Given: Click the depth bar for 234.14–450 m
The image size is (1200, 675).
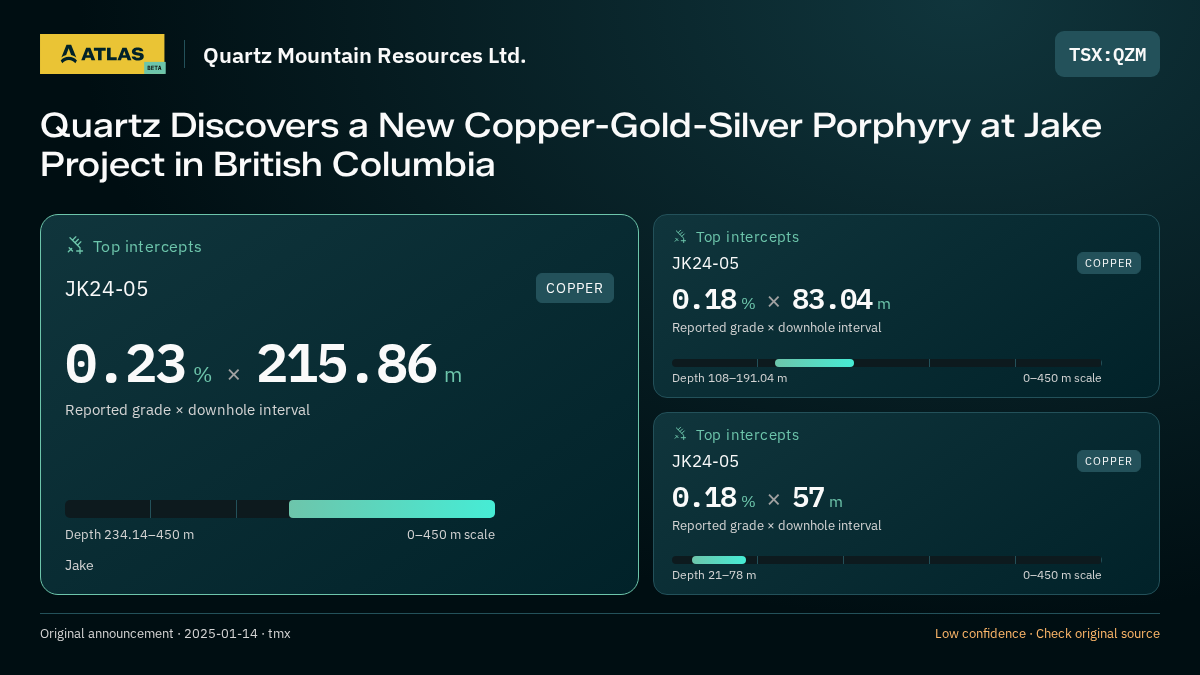Looking at the screenshot, I should coord(280,509).
